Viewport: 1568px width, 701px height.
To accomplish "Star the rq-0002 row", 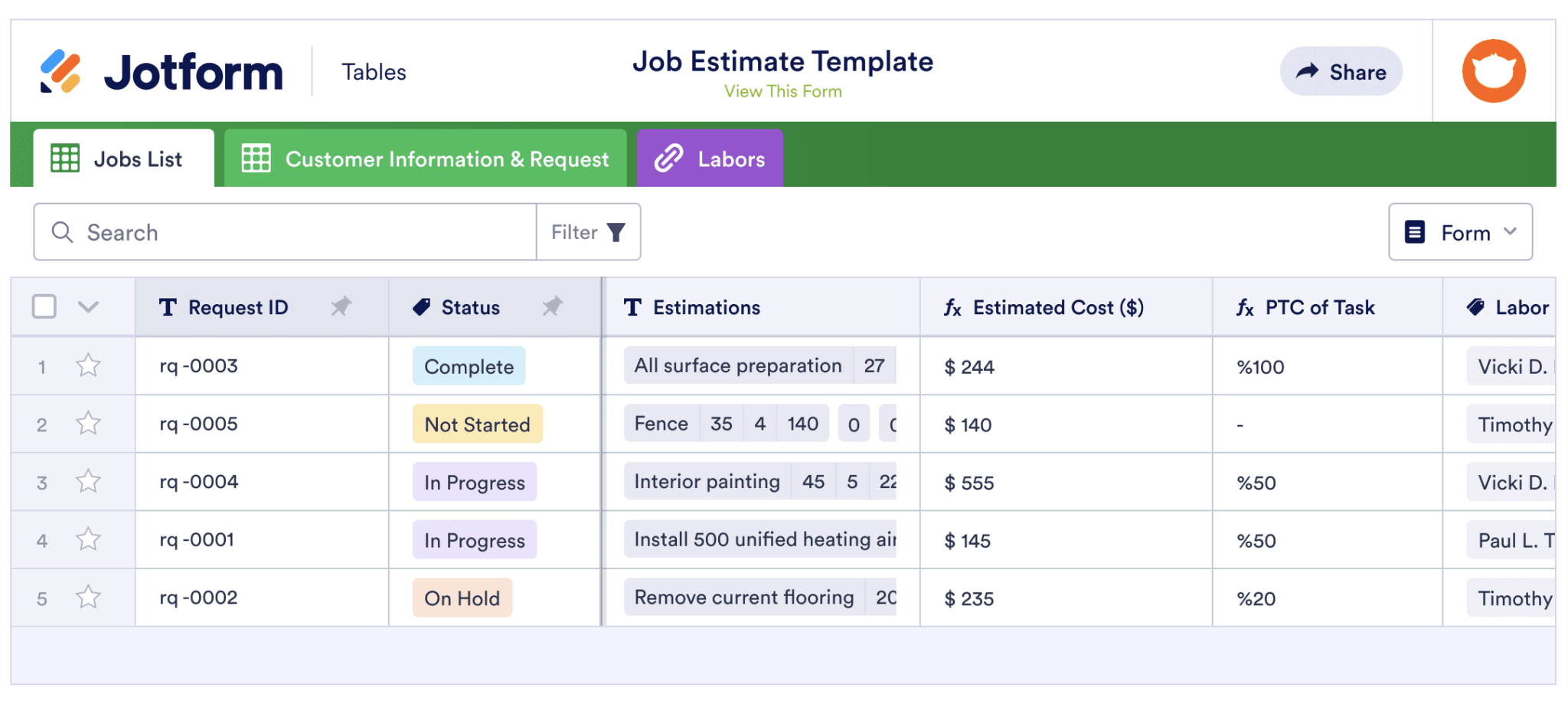I will click(87, 597).
